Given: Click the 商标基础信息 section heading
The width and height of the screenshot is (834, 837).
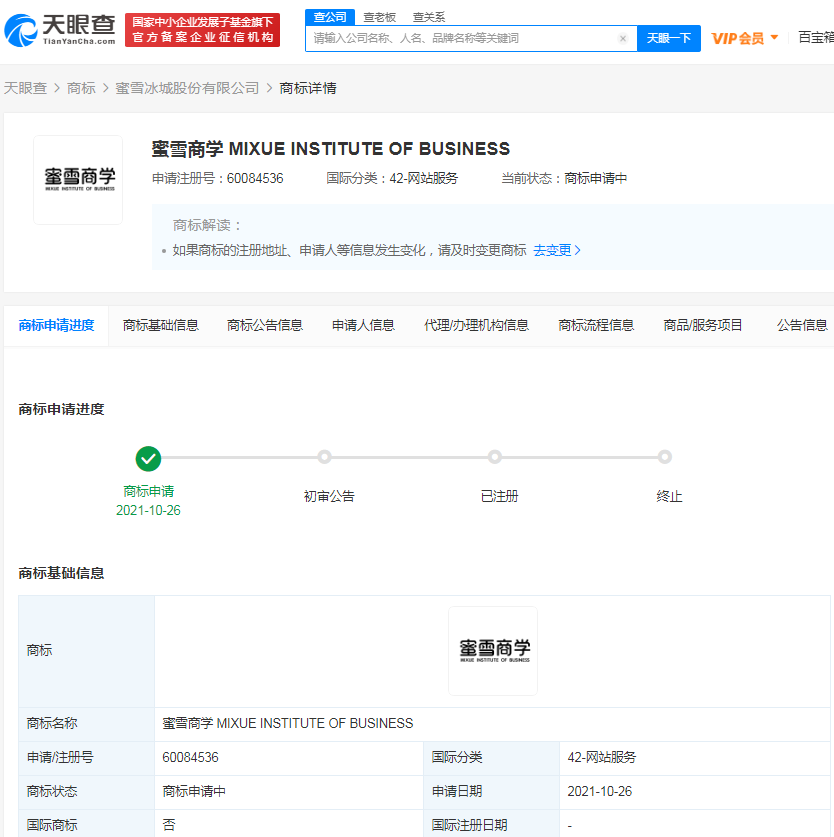Looking at the screenshot, I should tap(61, 573).
